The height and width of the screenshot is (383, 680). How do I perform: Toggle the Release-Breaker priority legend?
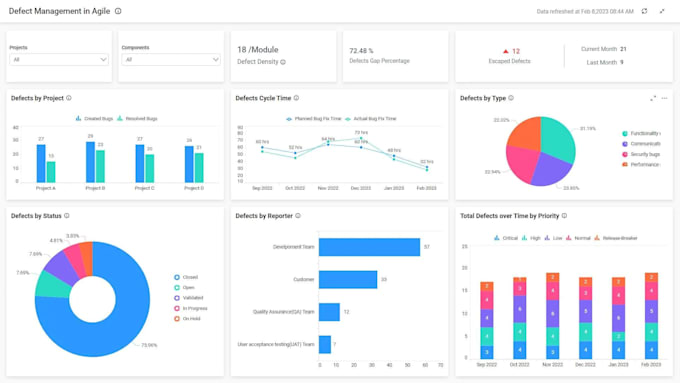point(616,238)
